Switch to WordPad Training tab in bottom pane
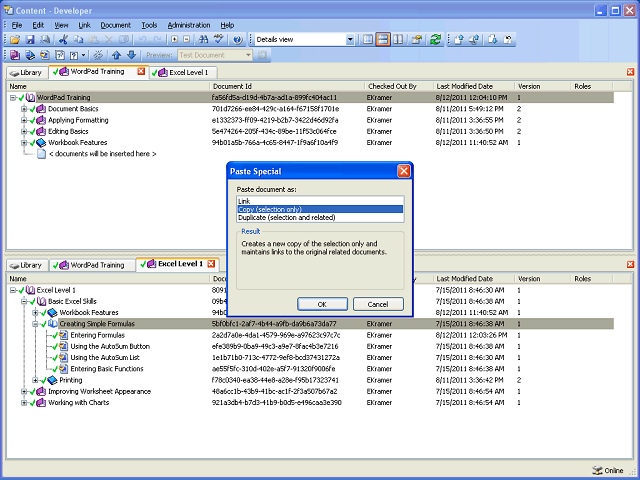This screenshot has height=480, width=640. [92, 265]
